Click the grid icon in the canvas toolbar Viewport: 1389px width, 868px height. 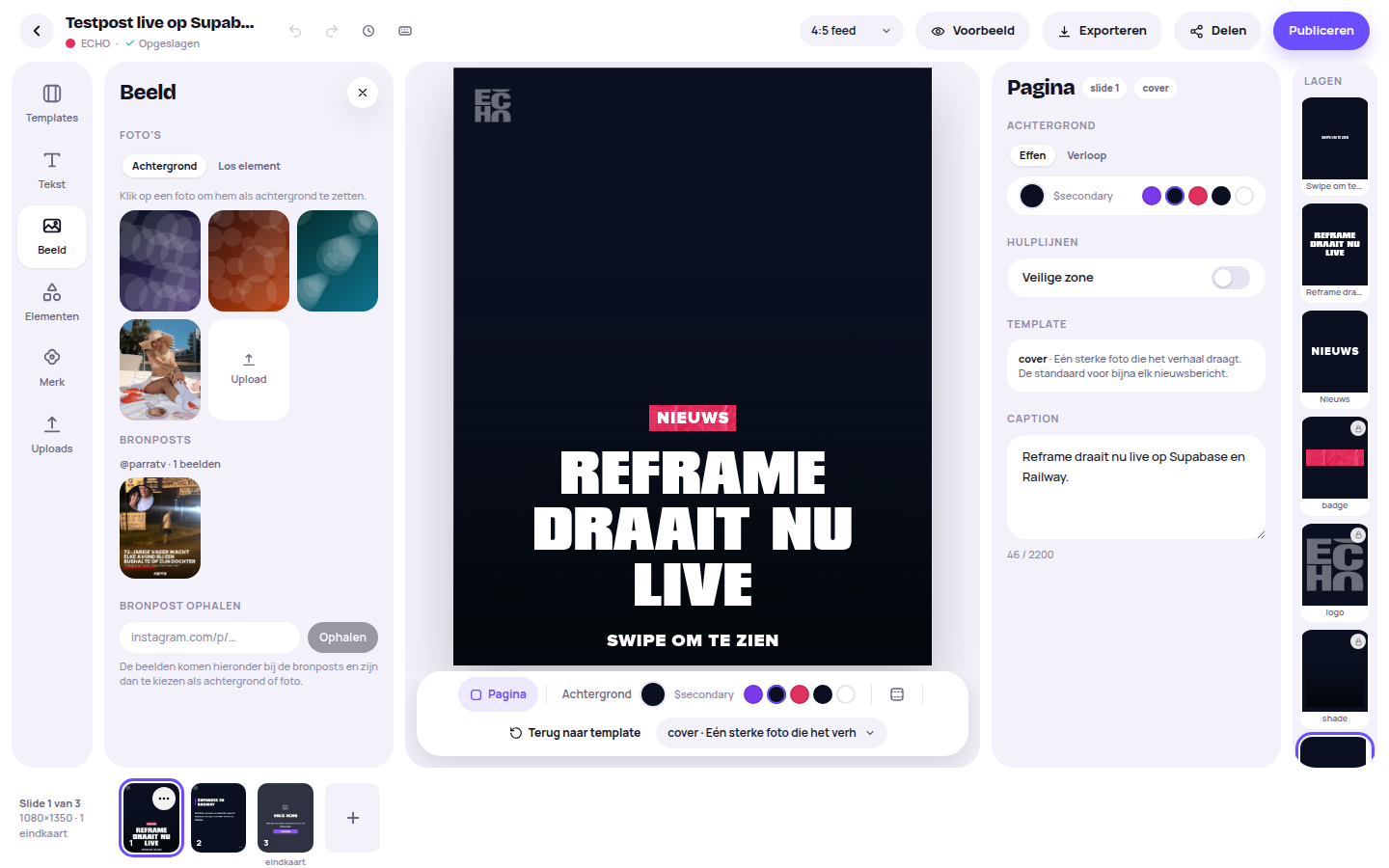[897, 694]
